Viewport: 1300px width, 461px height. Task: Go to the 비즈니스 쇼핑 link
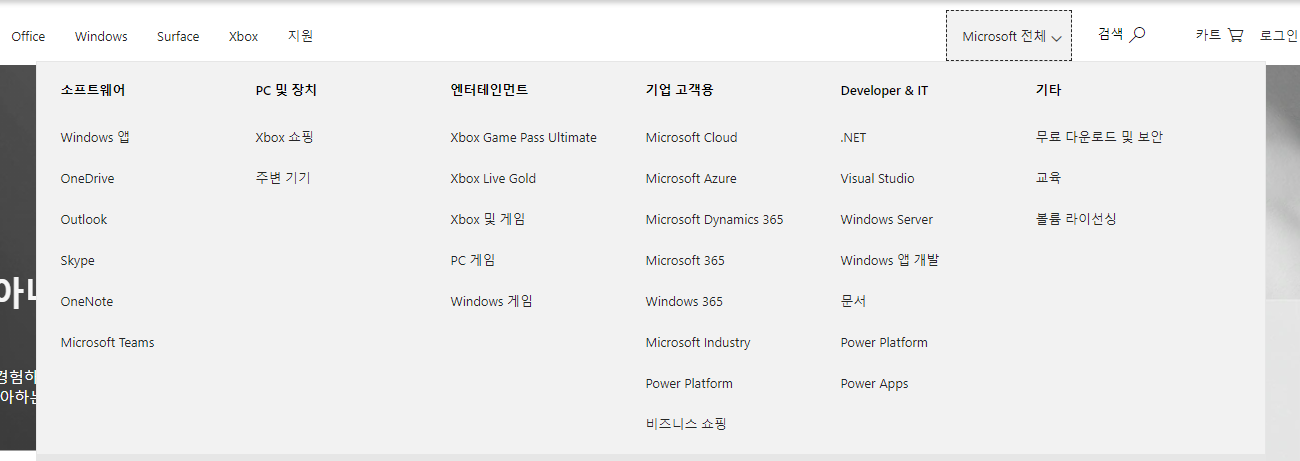[x=686, y=424]
